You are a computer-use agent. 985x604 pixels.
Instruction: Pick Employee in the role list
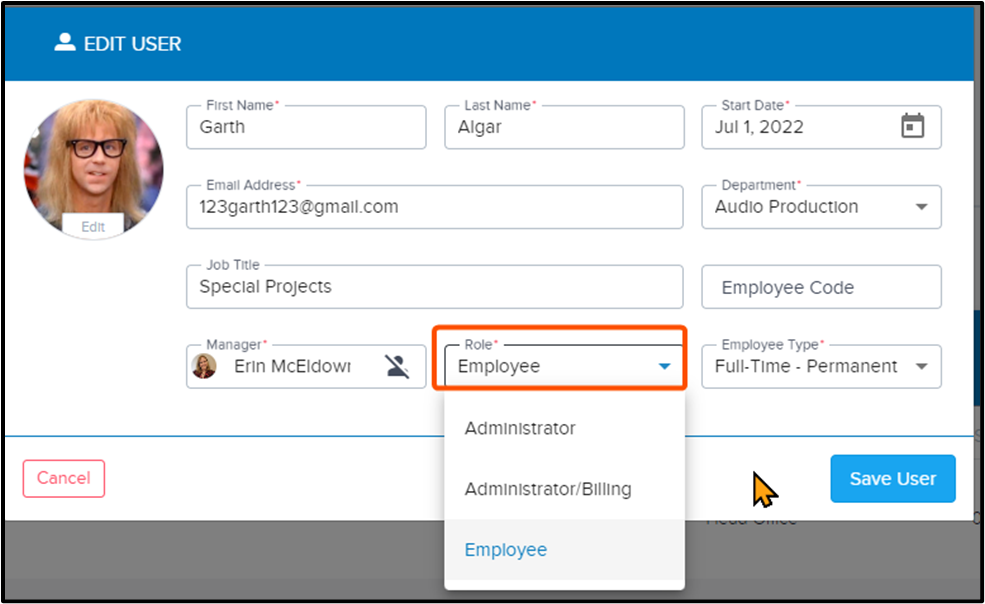(506, 550)
